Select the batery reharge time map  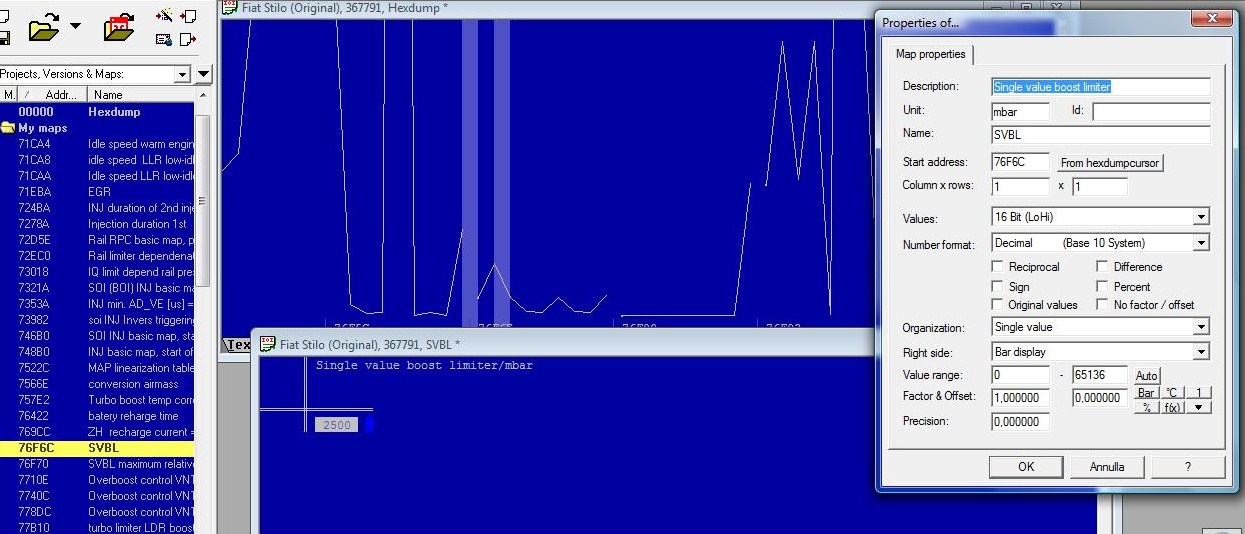coord(97,416)
